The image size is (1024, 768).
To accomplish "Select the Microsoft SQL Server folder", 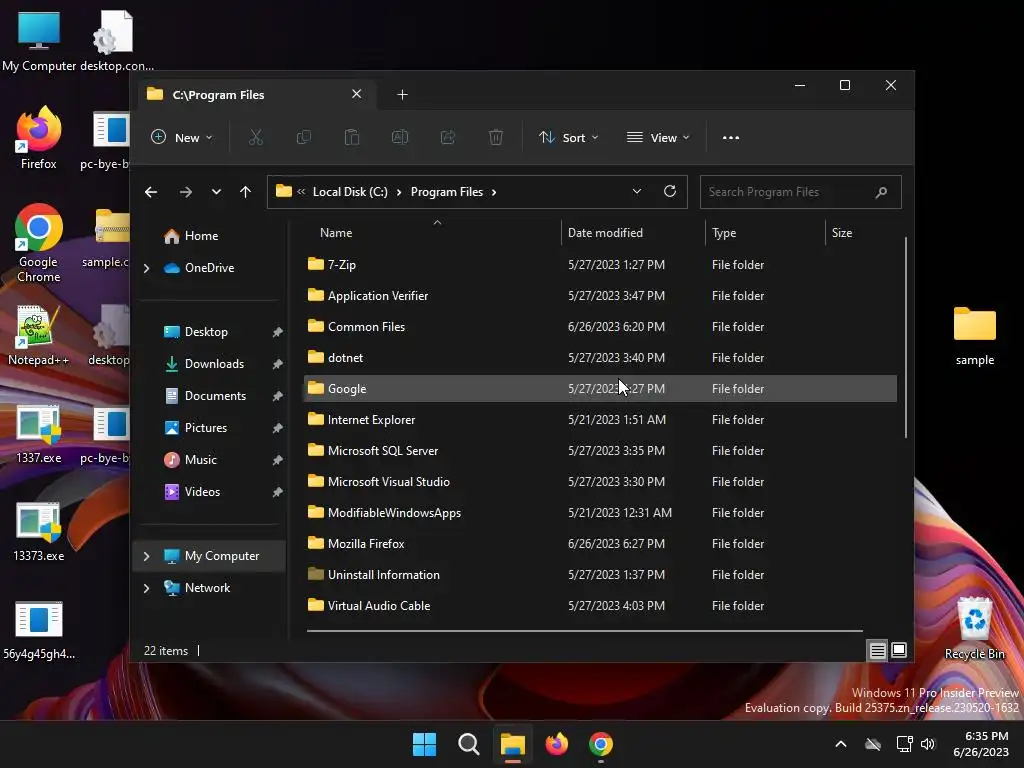I will [x=600, y=451].
